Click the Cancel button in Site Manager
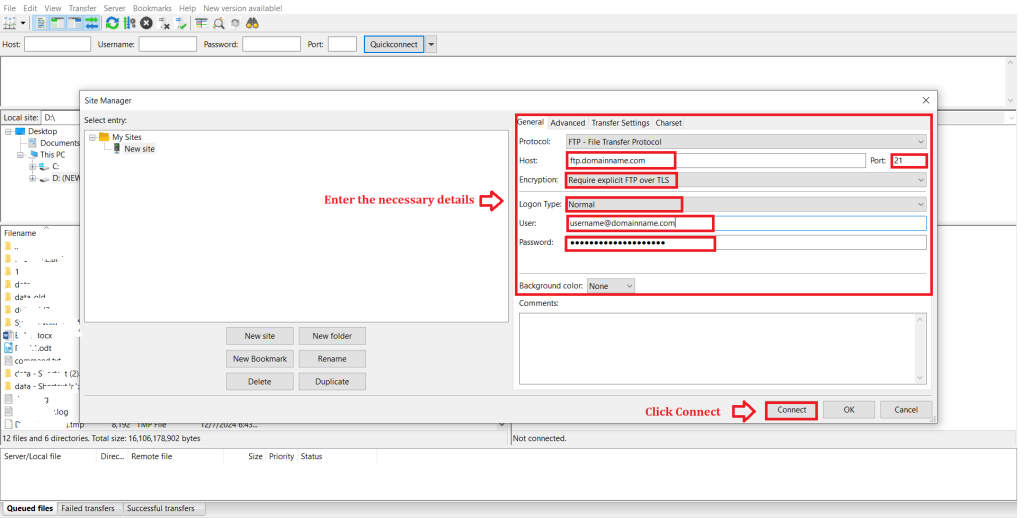Viewport: 1024px width, 518px height. coord(906,410)
